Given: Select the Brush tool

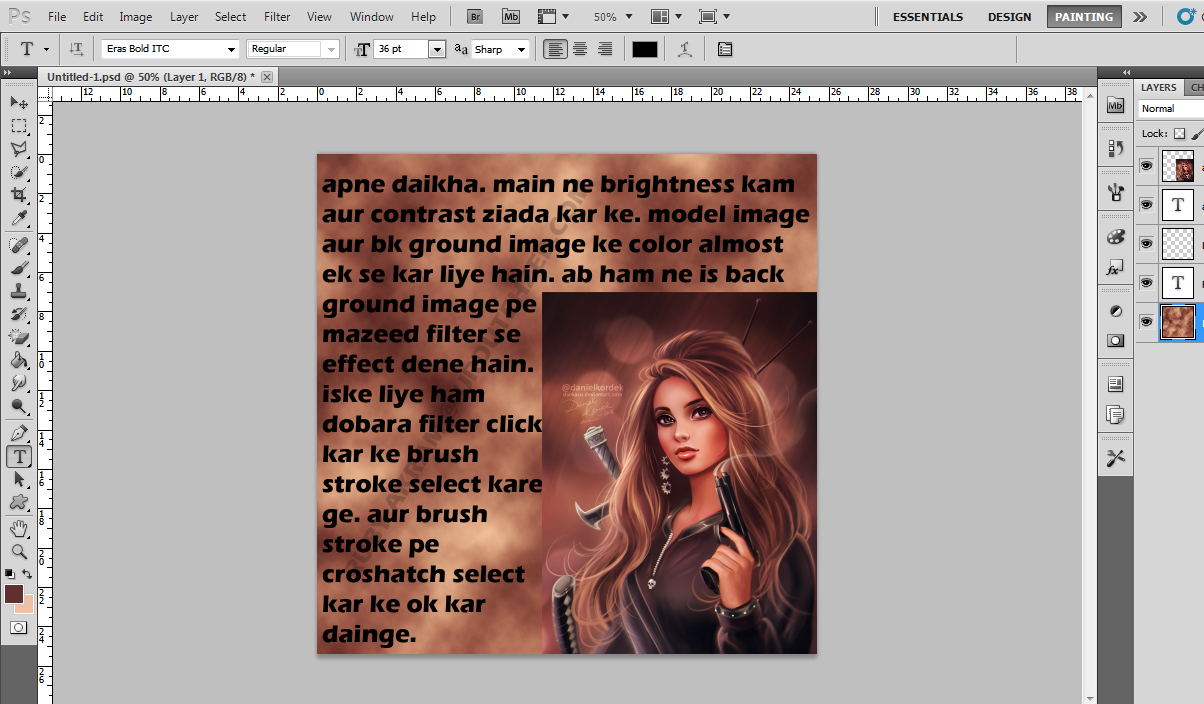Looking at the screenshot, I should click(x=19, y=268).
